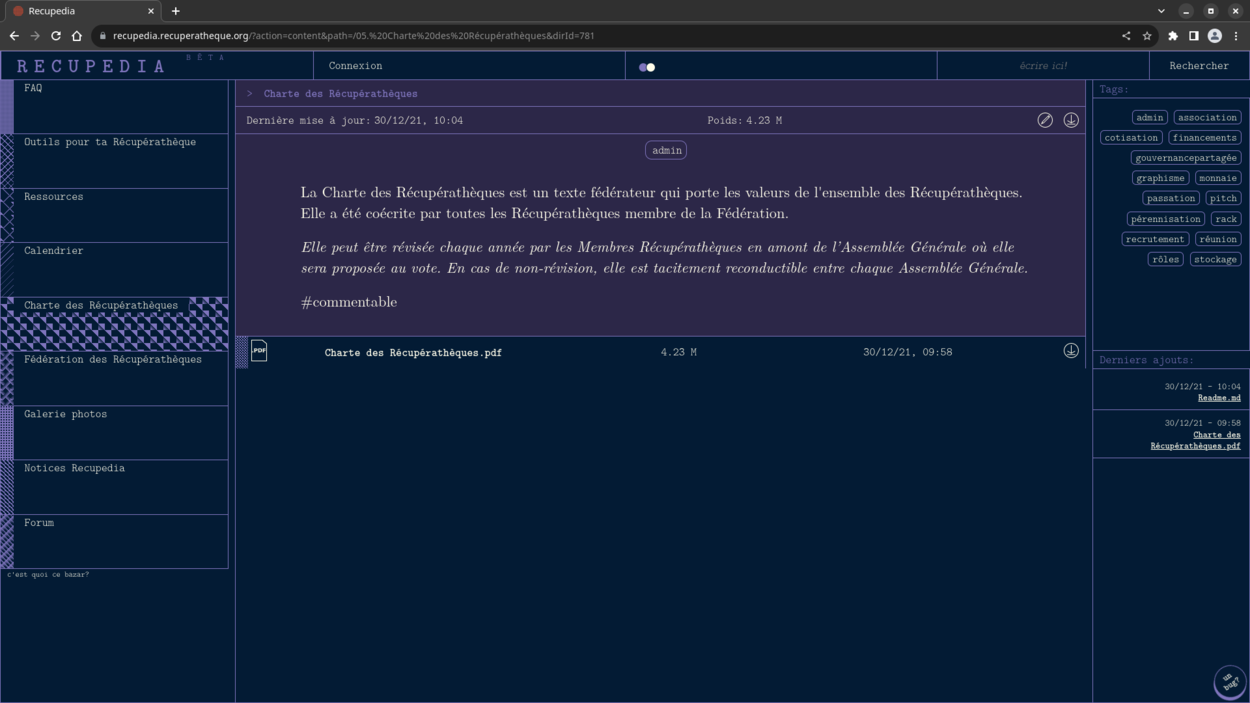Open the browser tab search dropdown
1250x703 pixels.
1161,11
